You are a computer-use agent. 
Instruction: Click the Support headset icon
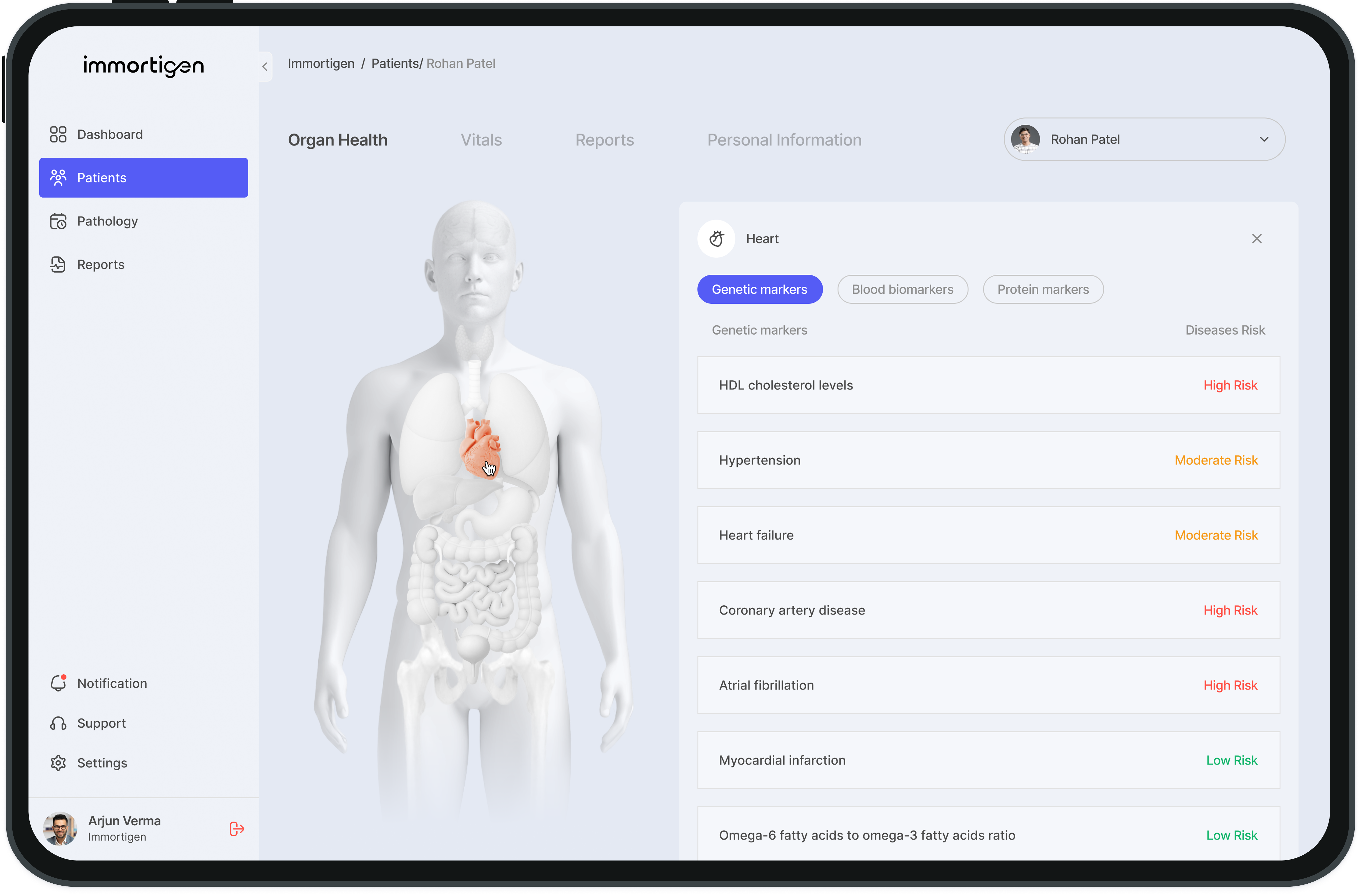click(58, 723)
